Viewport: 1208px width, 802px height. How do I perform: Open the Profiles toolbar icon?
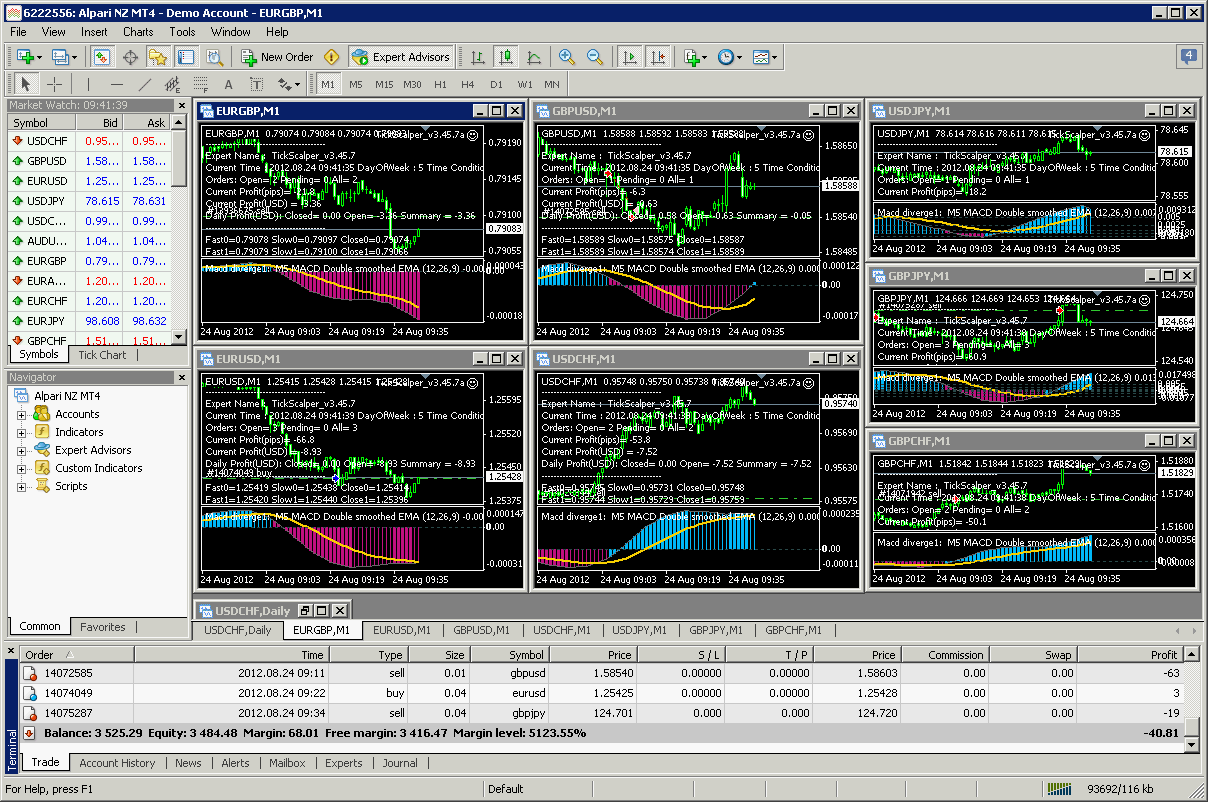(x=59, y=57)
